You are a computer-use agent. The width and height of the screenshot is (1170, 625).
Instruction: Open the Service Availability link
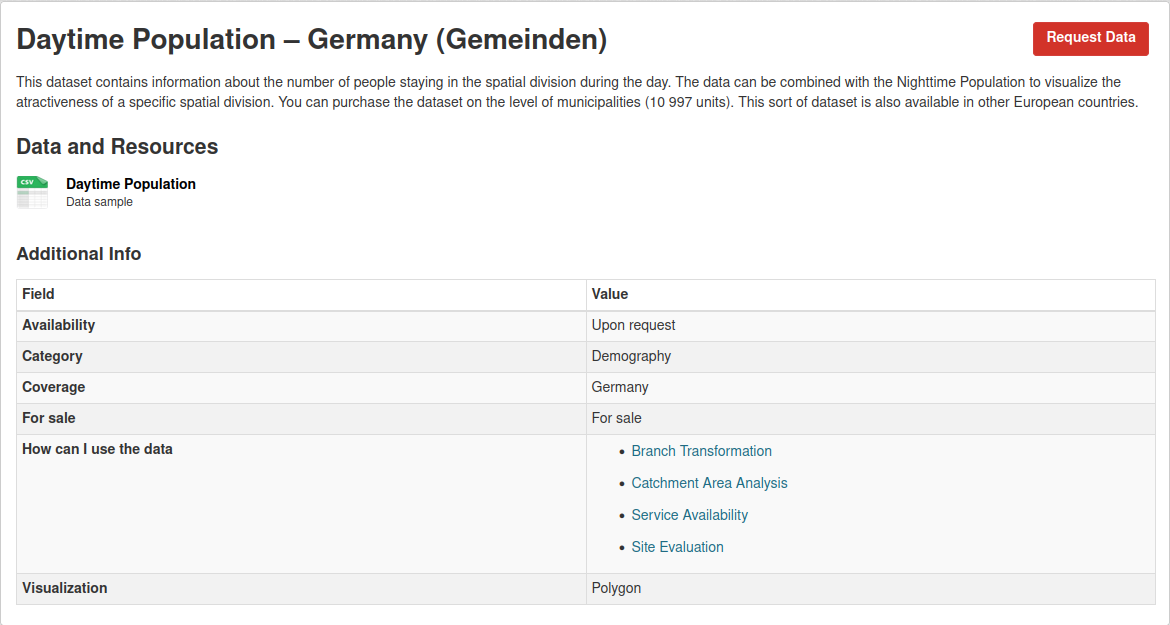coord(689,515)
